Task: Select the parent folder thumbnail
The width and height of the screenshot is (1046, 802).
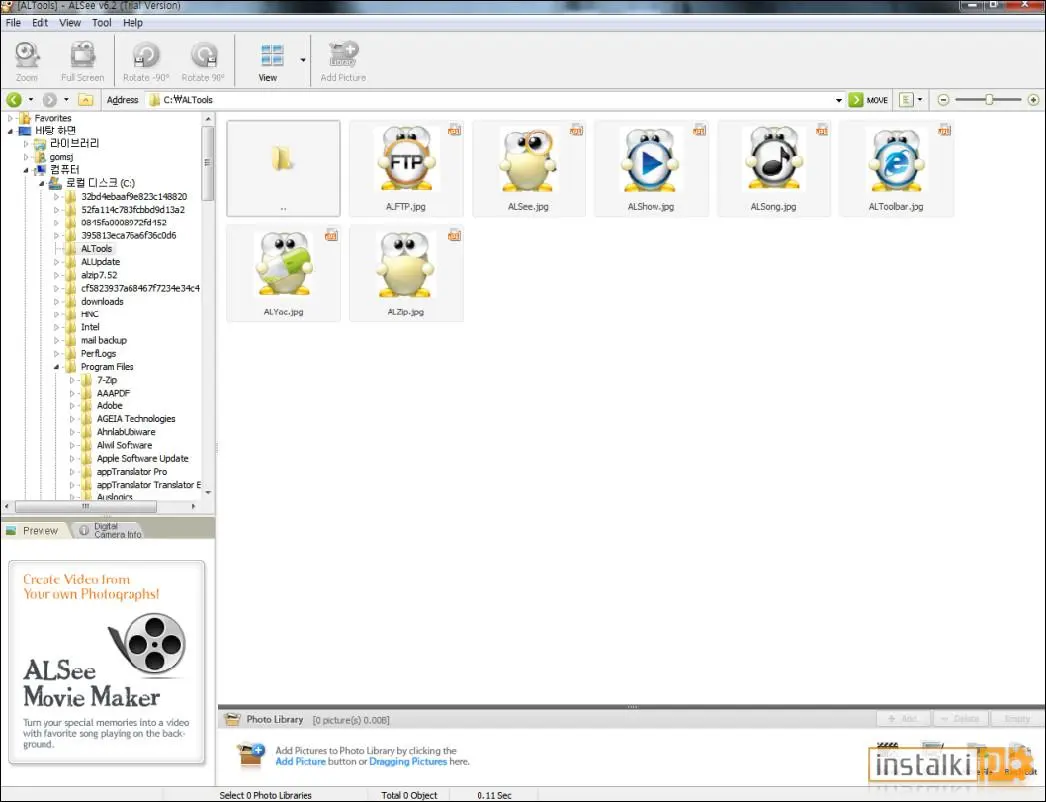Action: pos(284,168)
